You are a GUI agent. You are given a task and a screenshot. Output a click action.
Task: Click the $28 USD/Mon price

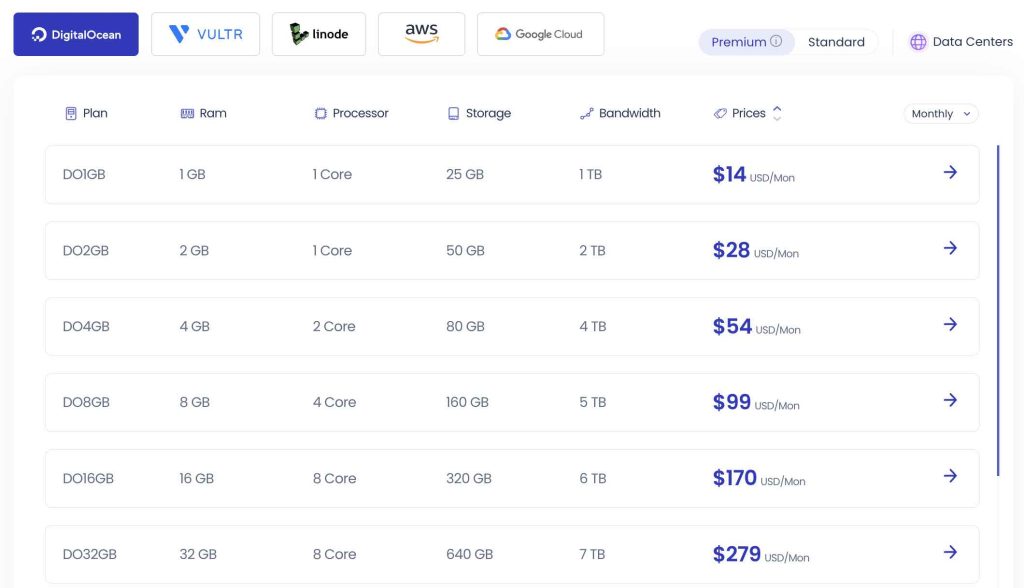(x=756, y=250)
